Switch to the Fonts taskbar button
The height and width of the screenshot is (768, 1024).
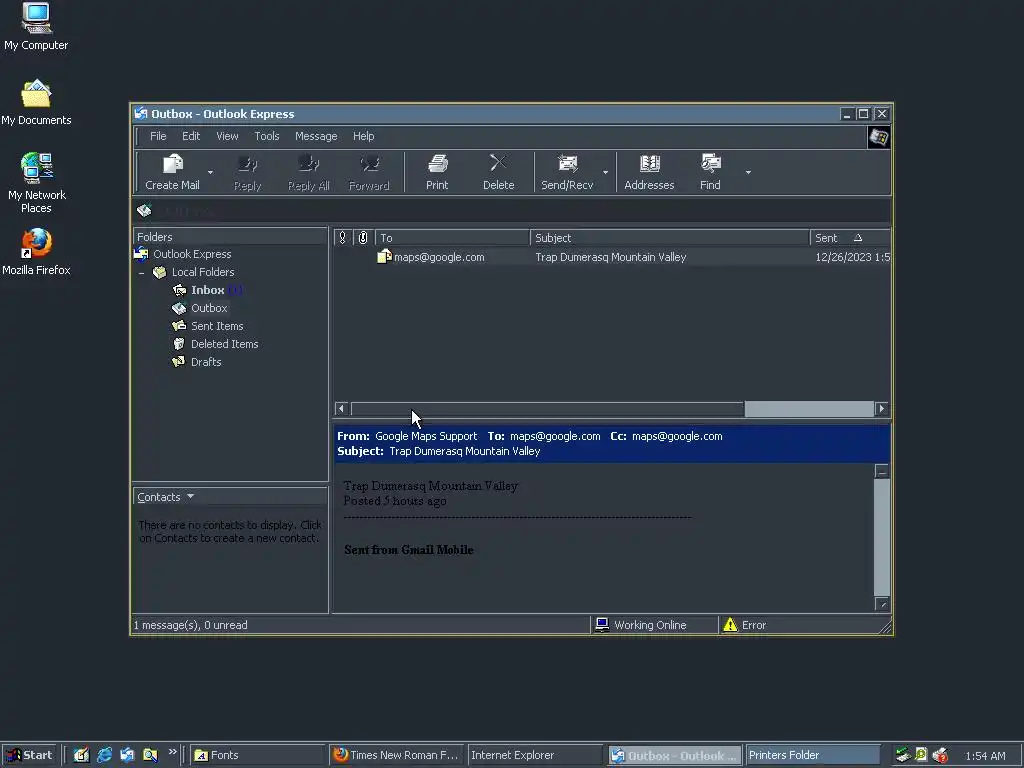(257, 755)
